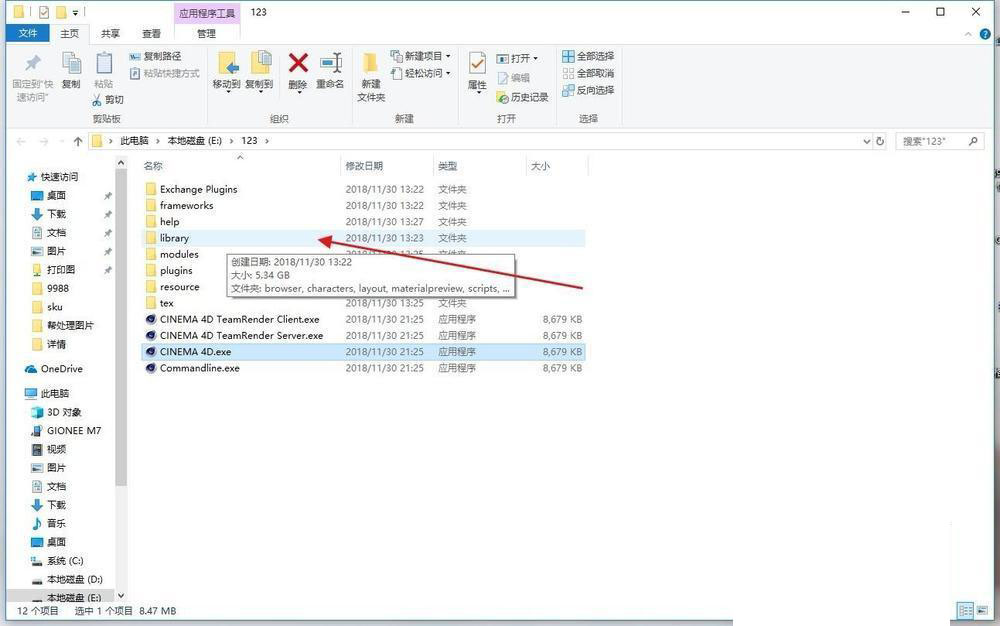Screen dimensions: 1000x626
Task: Open the Easy access dropdown
Action: click(x=420, y=73)
